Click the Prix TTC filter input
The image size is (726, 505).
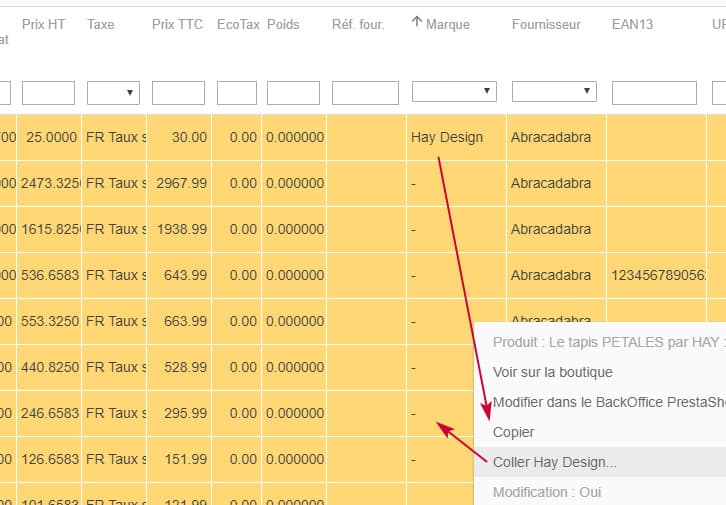click(178, 93)
